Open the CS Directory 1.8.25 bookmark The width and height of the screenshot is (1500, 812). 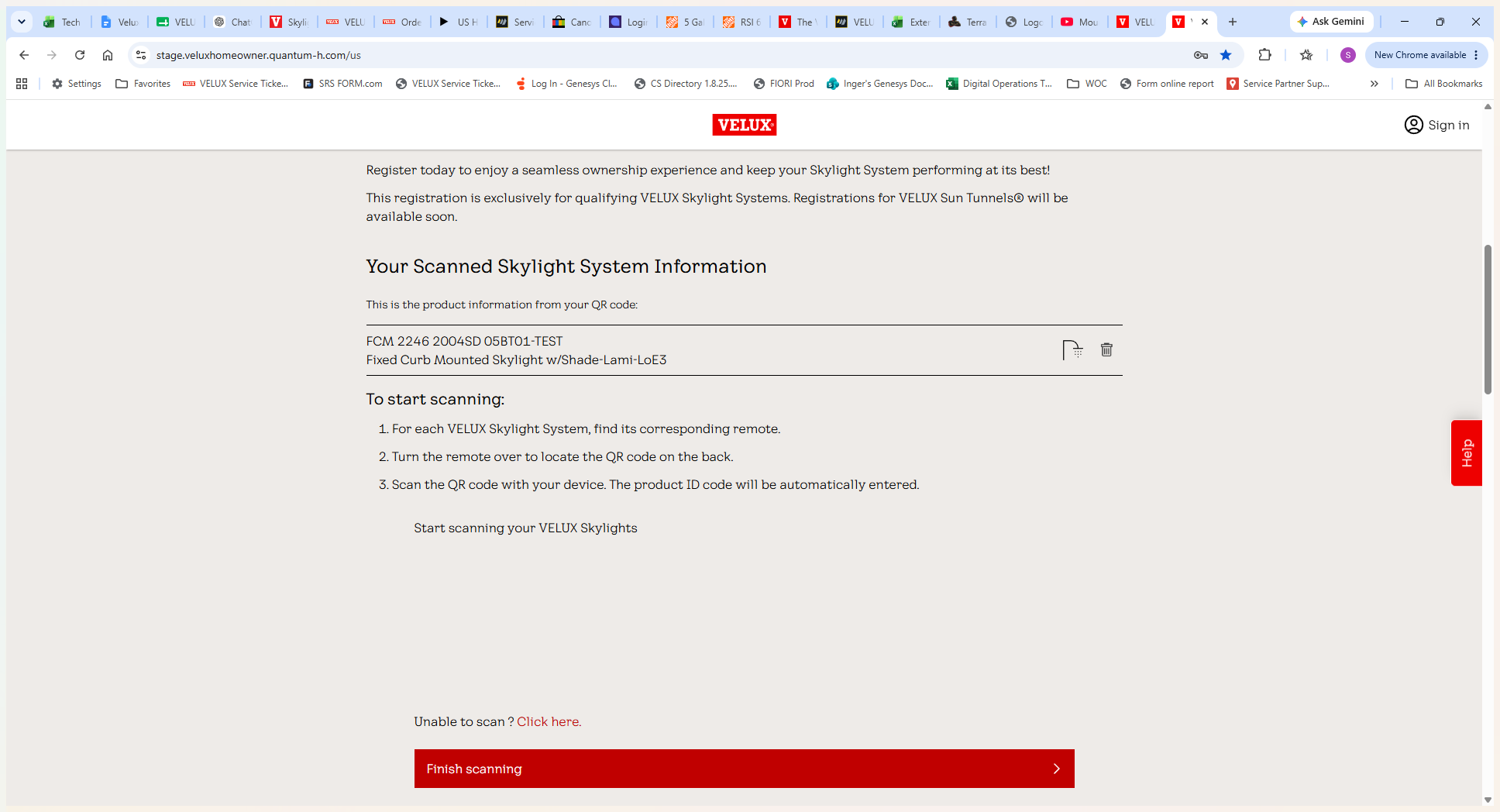point(686,84)
